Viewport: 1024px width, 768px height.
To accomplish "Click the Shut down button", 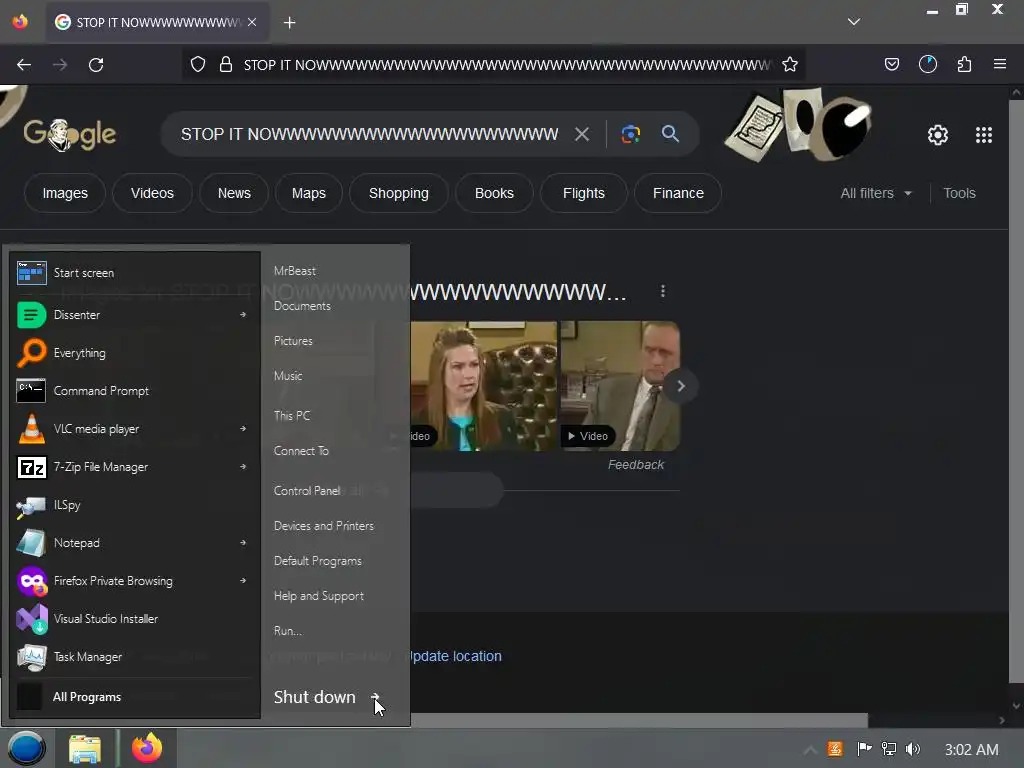I will 315,697.
